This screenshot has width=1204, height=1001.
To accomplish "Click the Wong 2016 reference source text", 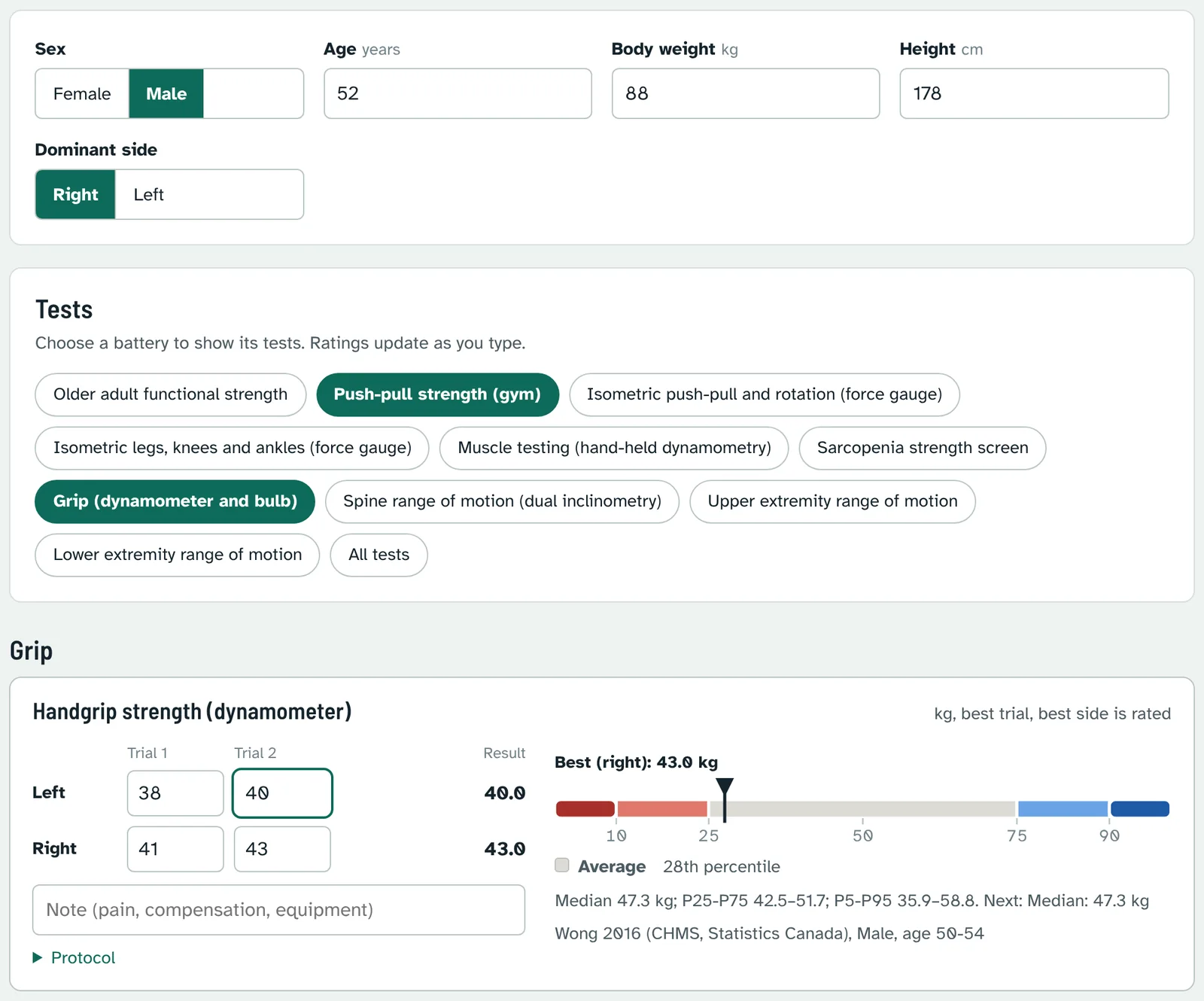I will [769, 933].
